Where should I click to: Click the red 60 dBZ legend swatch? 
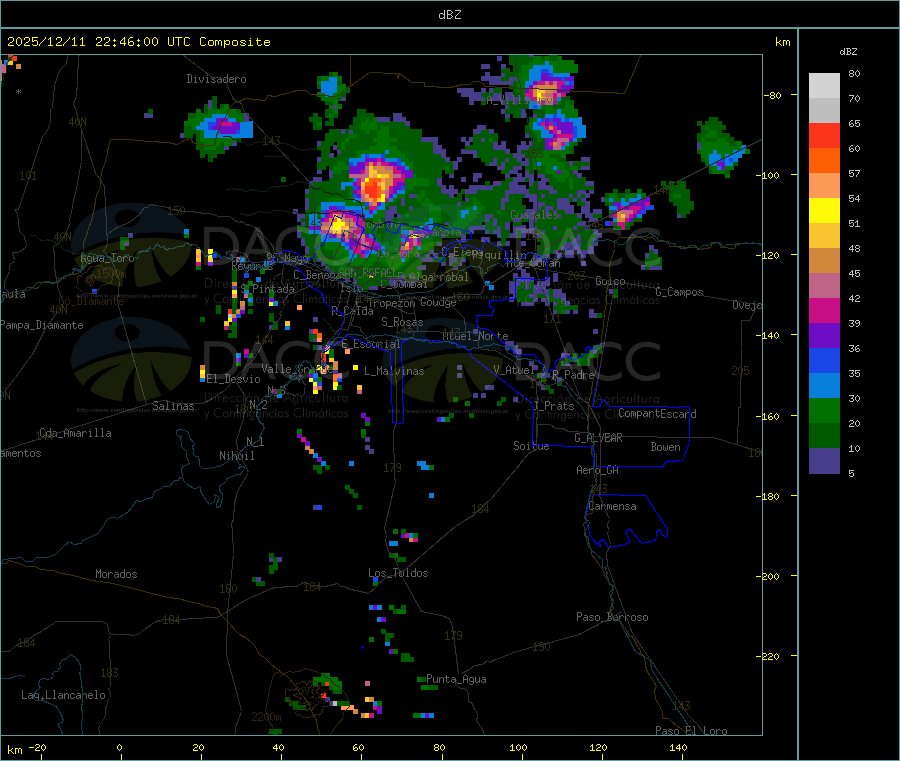pos(824,135)
